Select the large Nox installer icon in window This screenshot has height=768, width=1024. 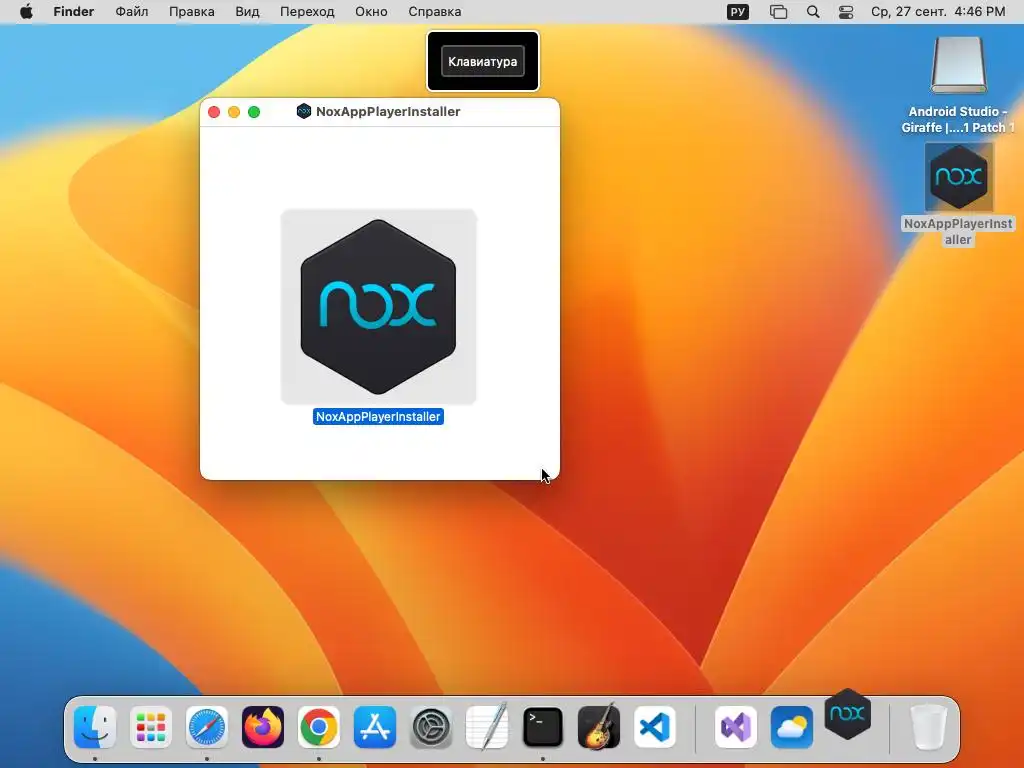378,307
